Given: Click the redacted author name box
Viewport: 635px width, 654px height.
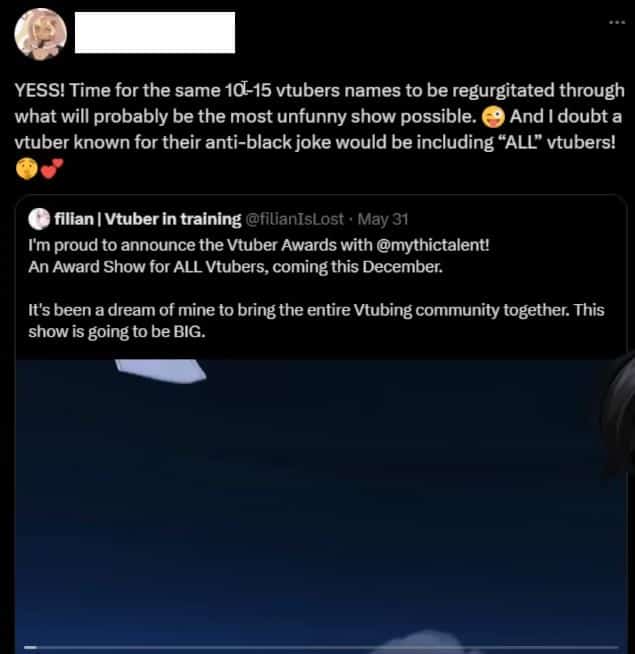Looking at the screenshot, I should click(x=155, y=33).
